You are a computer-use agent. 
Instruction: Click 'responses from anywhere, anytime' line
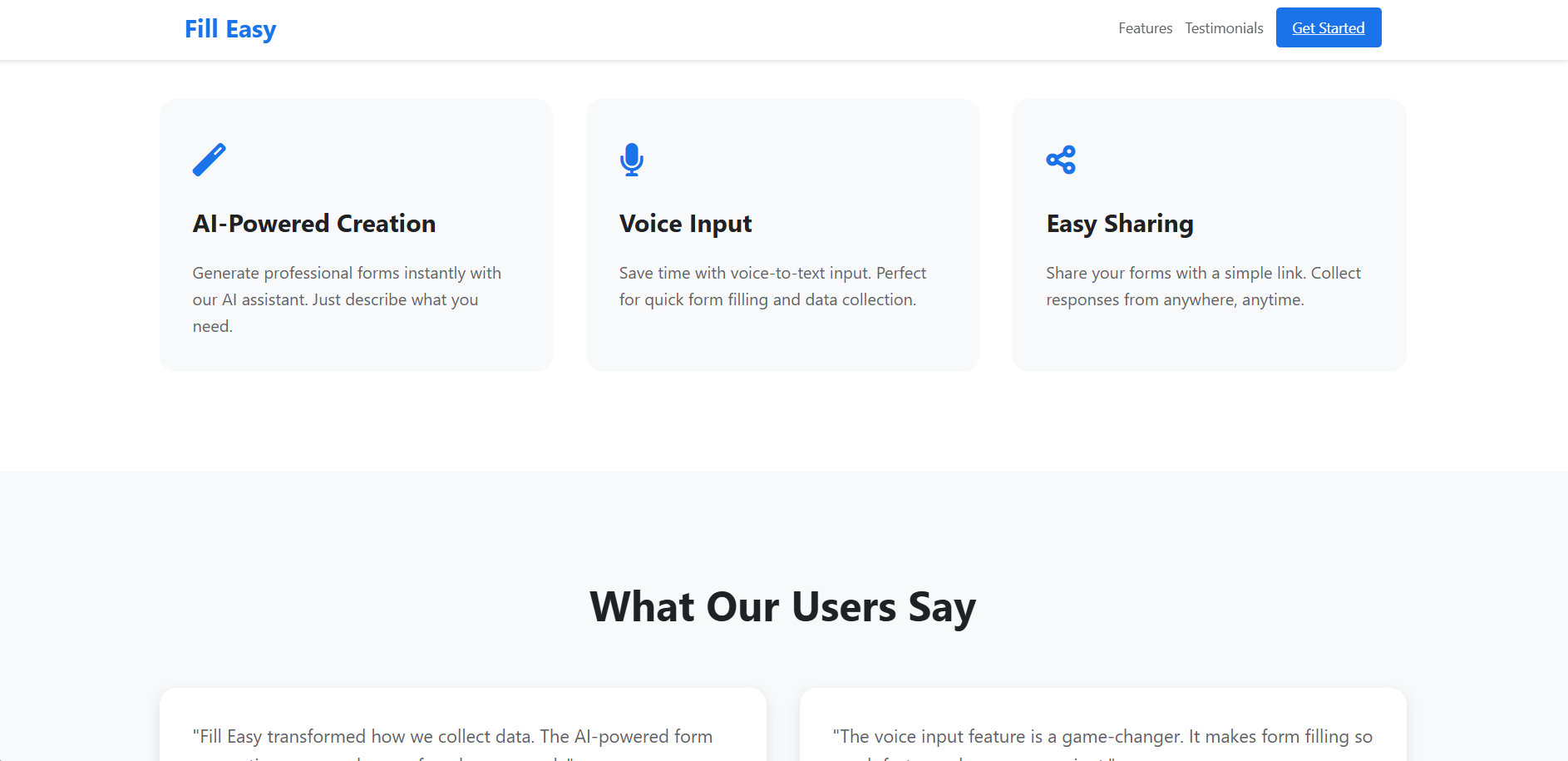(x=1175, y=300)
